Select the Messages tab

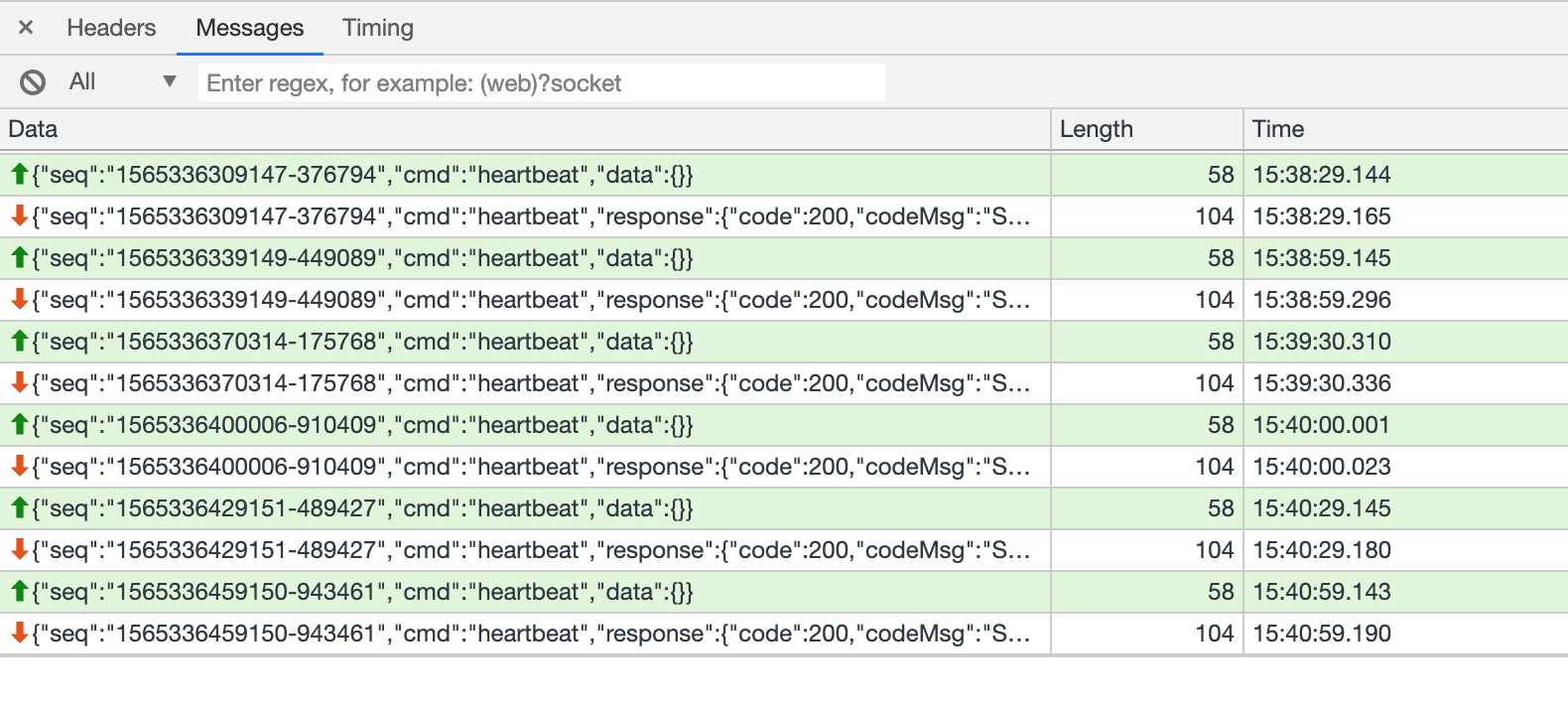[250, 28]
